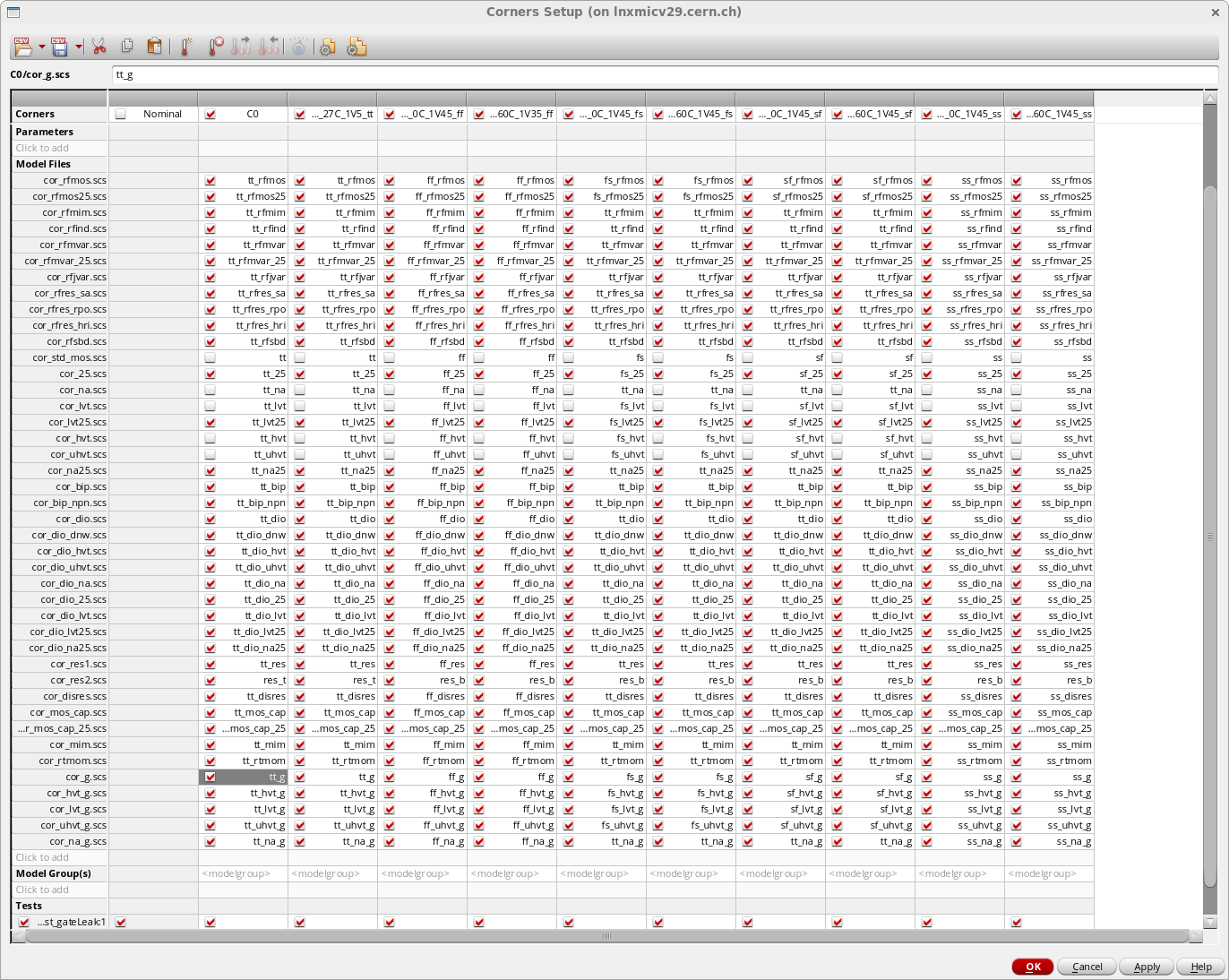Image resolution: width=1229 pixels, height=980 pixels.
Task: Click the clipboard paste icon
Action: (x=155, y=47)
